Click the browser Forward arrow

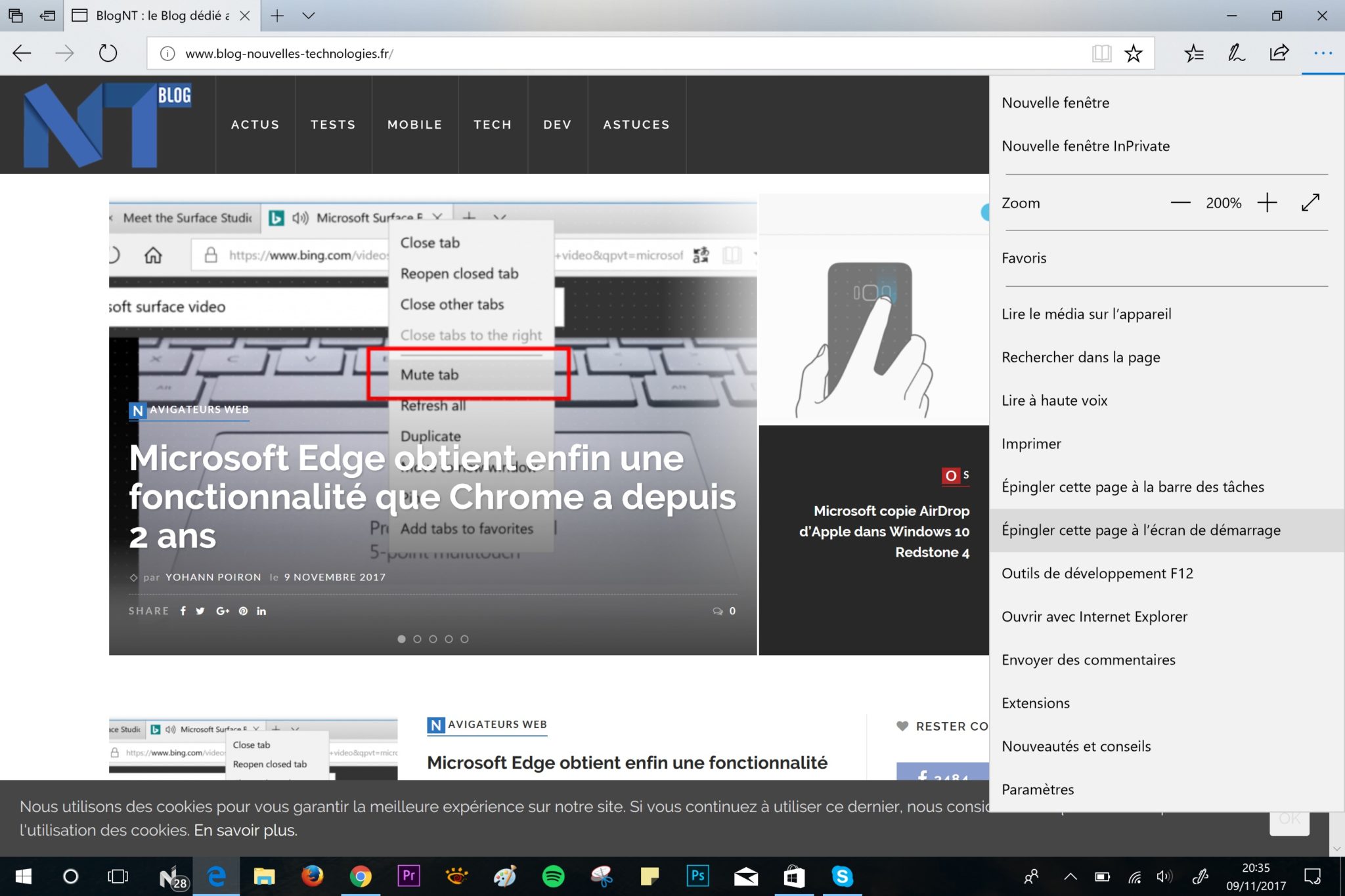(x=64, y=53)
